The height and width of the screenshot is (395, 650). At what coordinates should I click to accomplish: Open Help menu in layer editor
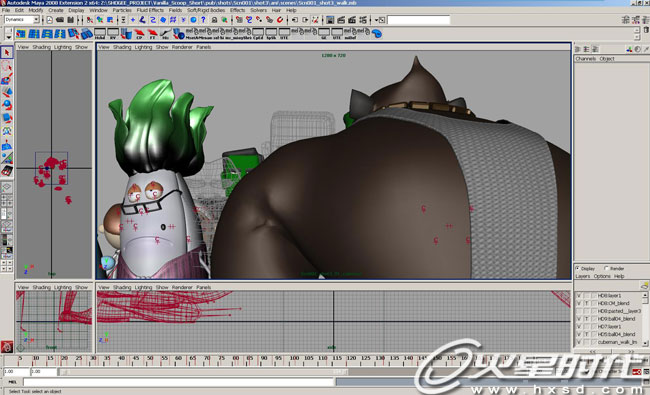[619, 276]
